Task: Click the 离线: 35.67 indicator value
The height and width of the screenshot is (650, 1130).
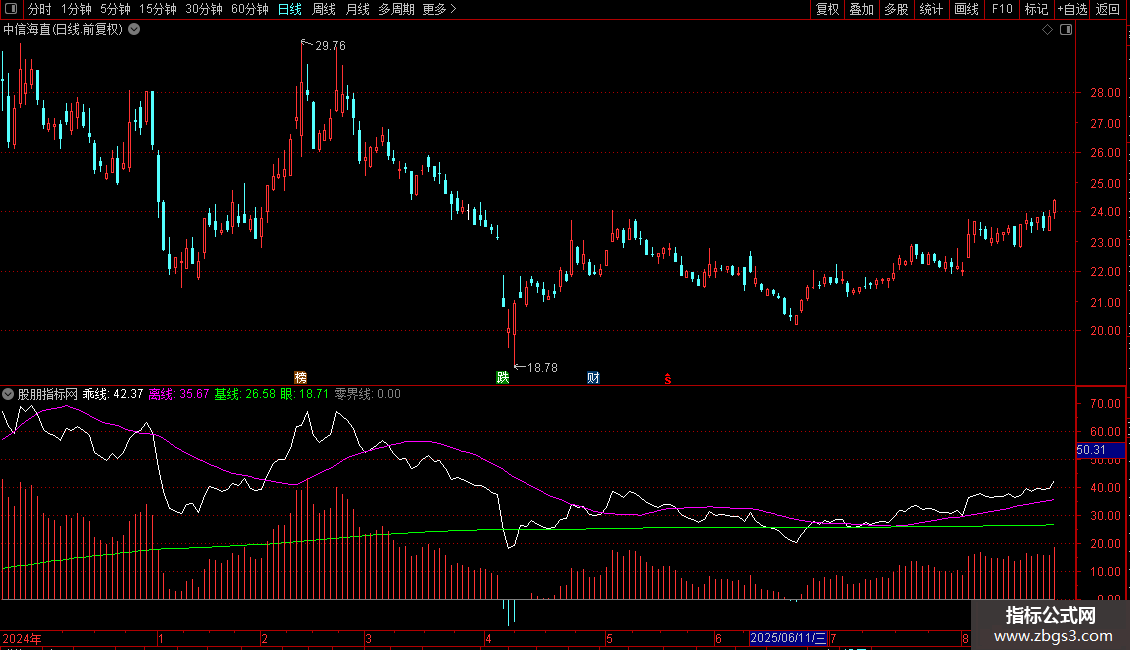Action: (179, 394)
